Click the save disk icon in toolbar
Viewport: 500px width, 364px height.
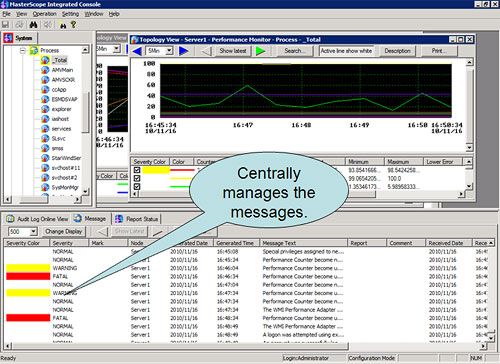tap(5, 25)
